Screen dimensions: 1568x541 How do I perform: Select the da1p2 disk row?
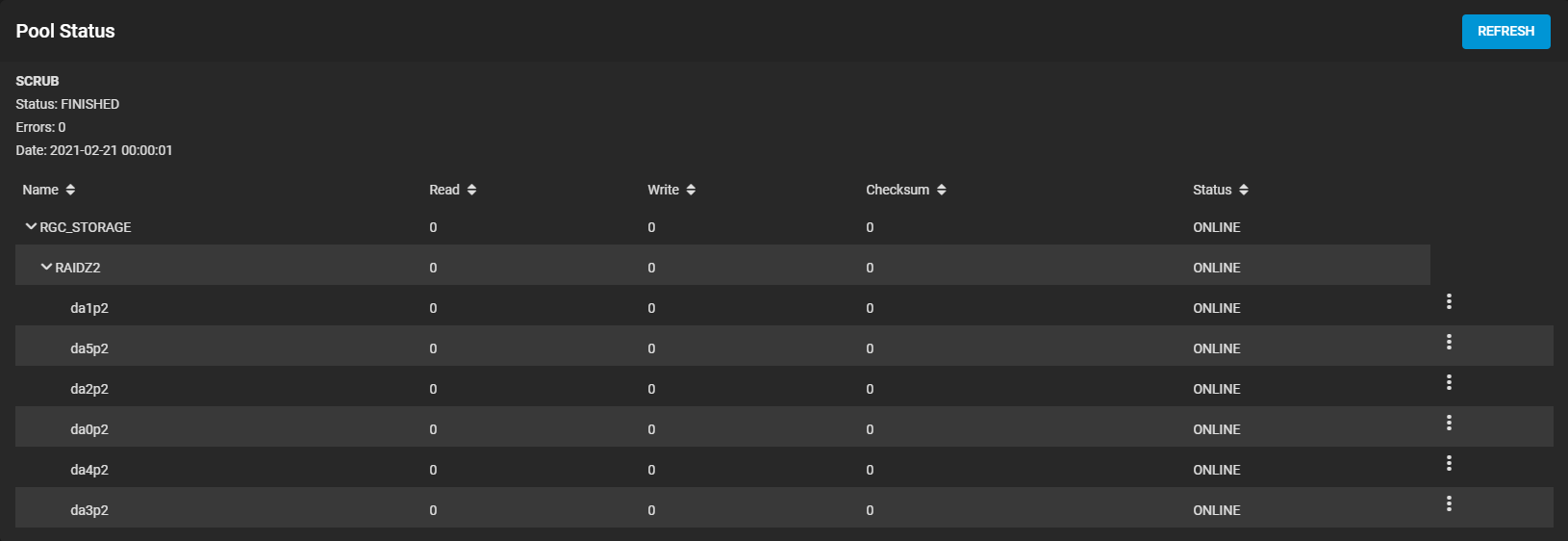[x=784, y=308]
